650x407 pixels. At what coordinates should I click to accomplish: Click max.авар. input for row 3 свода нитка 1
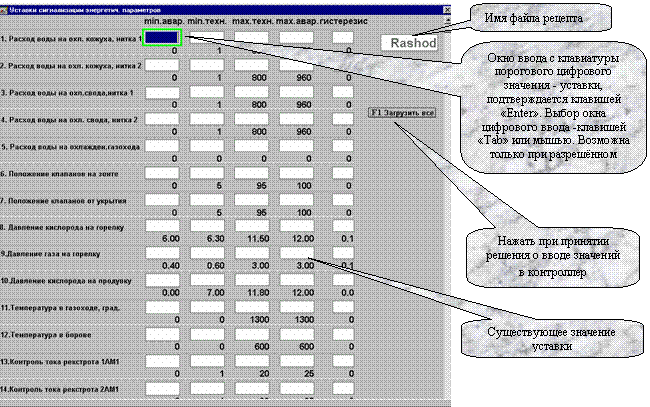[x=296, y=92]
